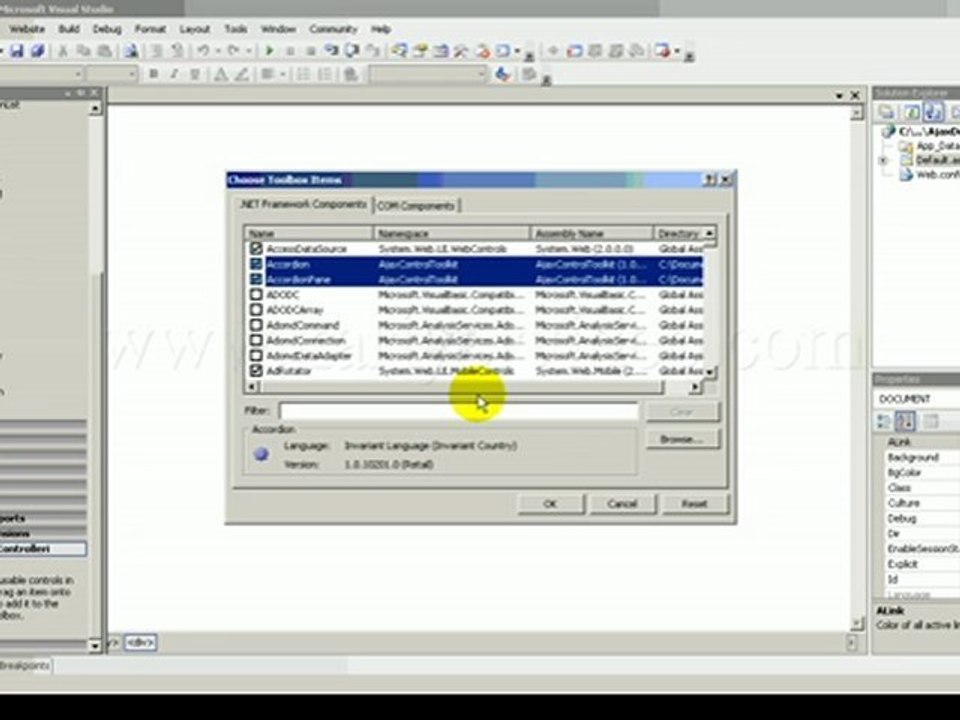The height and width of the screenshot is (720, 960).
Task: Sort list by Namespace column header
Action: (x=452, y=233)
